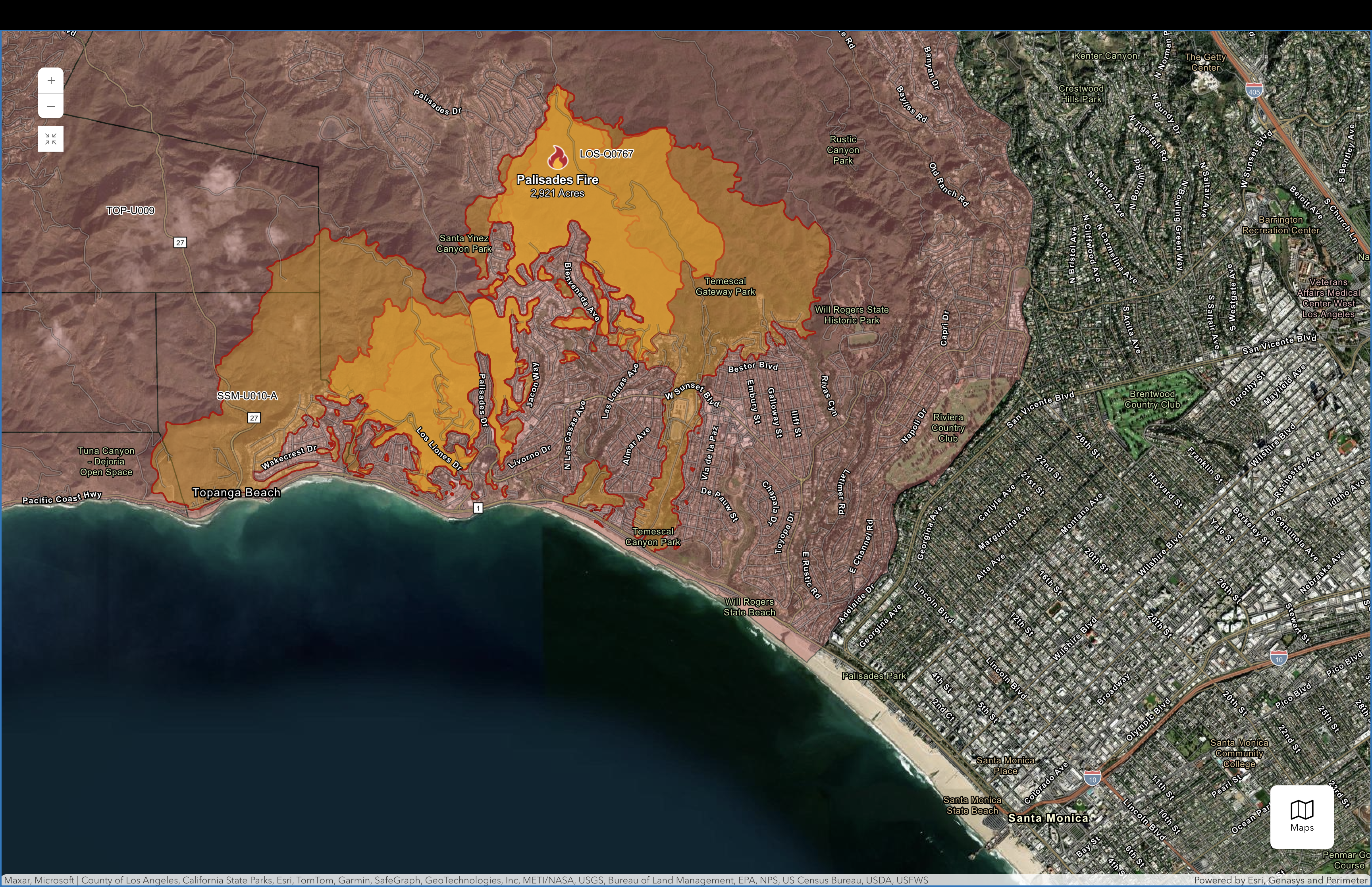
Task: Click the exit fullscreen arrows icon
Action: tap(51, 139)
